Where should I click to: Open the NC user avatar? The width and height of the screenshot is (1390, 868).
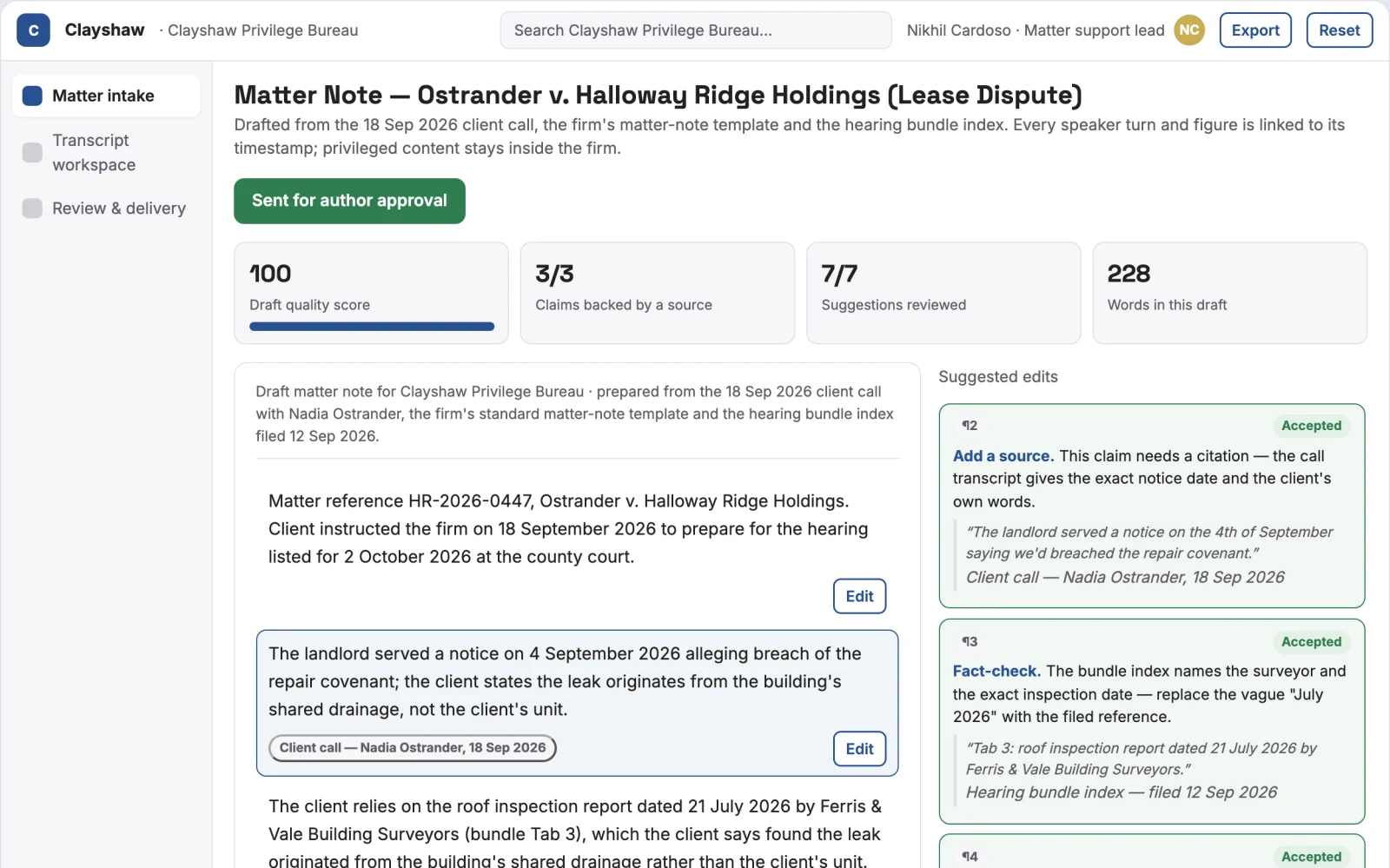(1189, 30)
